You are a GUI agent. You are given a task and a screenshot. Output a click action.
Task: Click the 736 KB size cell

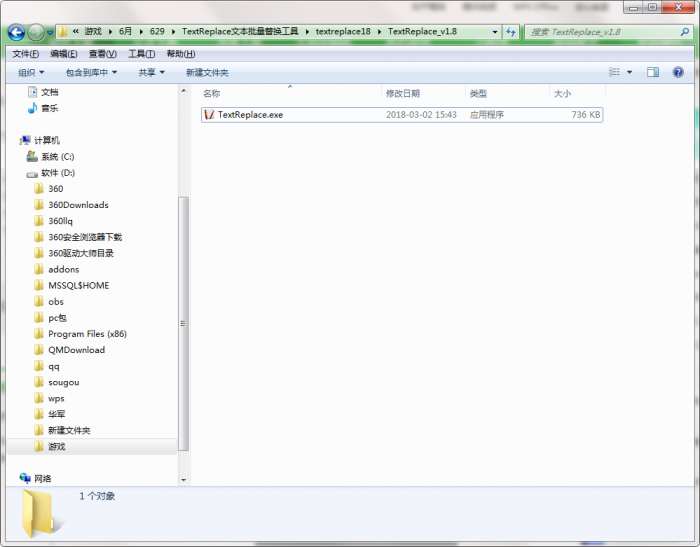coord(586,115)
